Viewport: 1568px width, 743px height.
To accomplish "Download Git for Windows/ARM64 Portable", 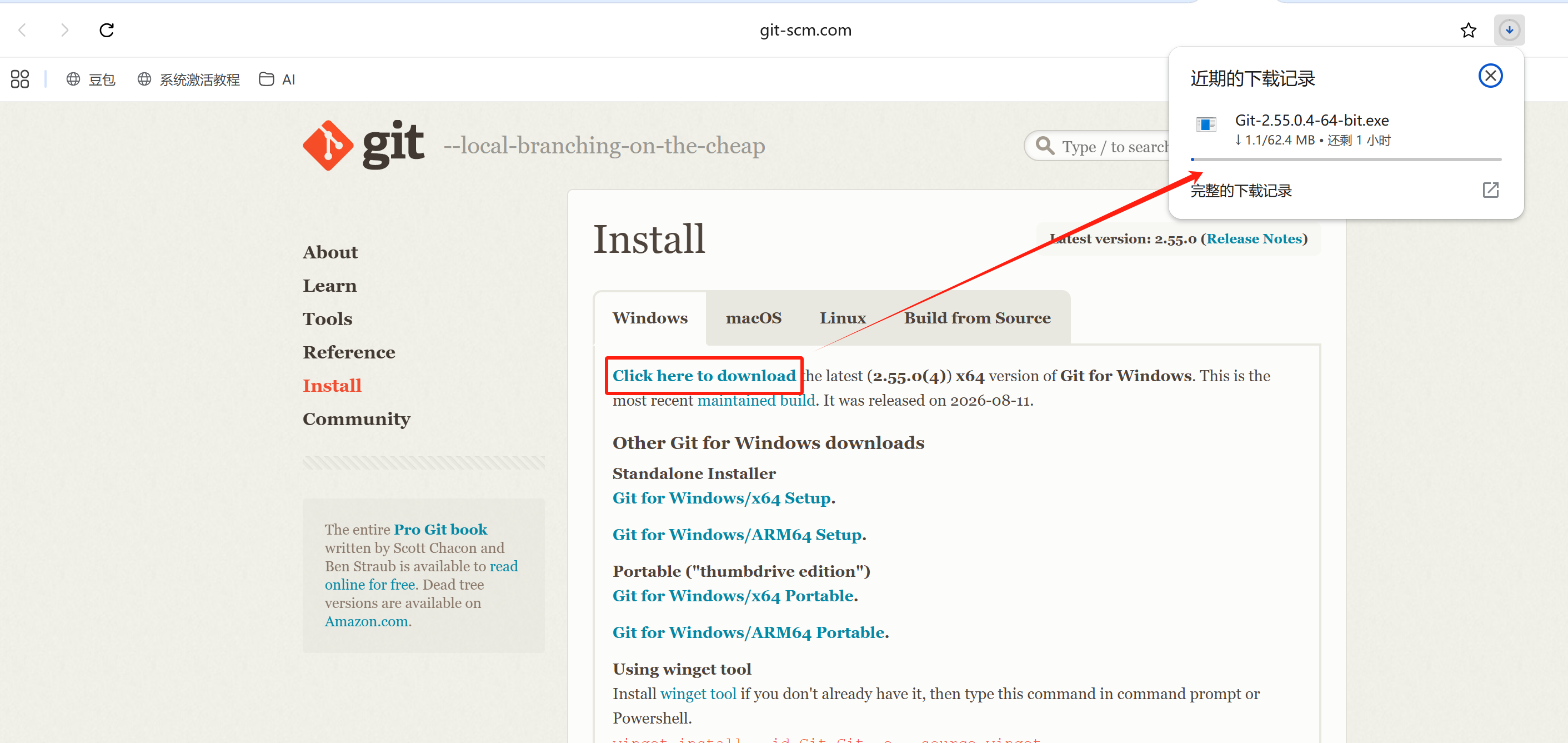I will click(x=749, y=632).
